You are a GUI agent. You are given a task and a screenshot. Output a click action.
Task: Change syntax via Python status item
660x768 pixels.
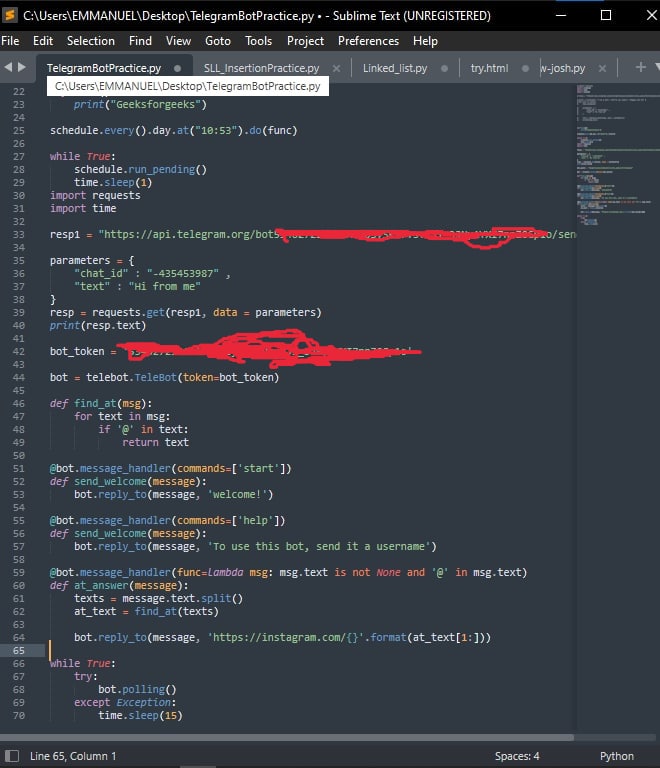coord(616,756)
